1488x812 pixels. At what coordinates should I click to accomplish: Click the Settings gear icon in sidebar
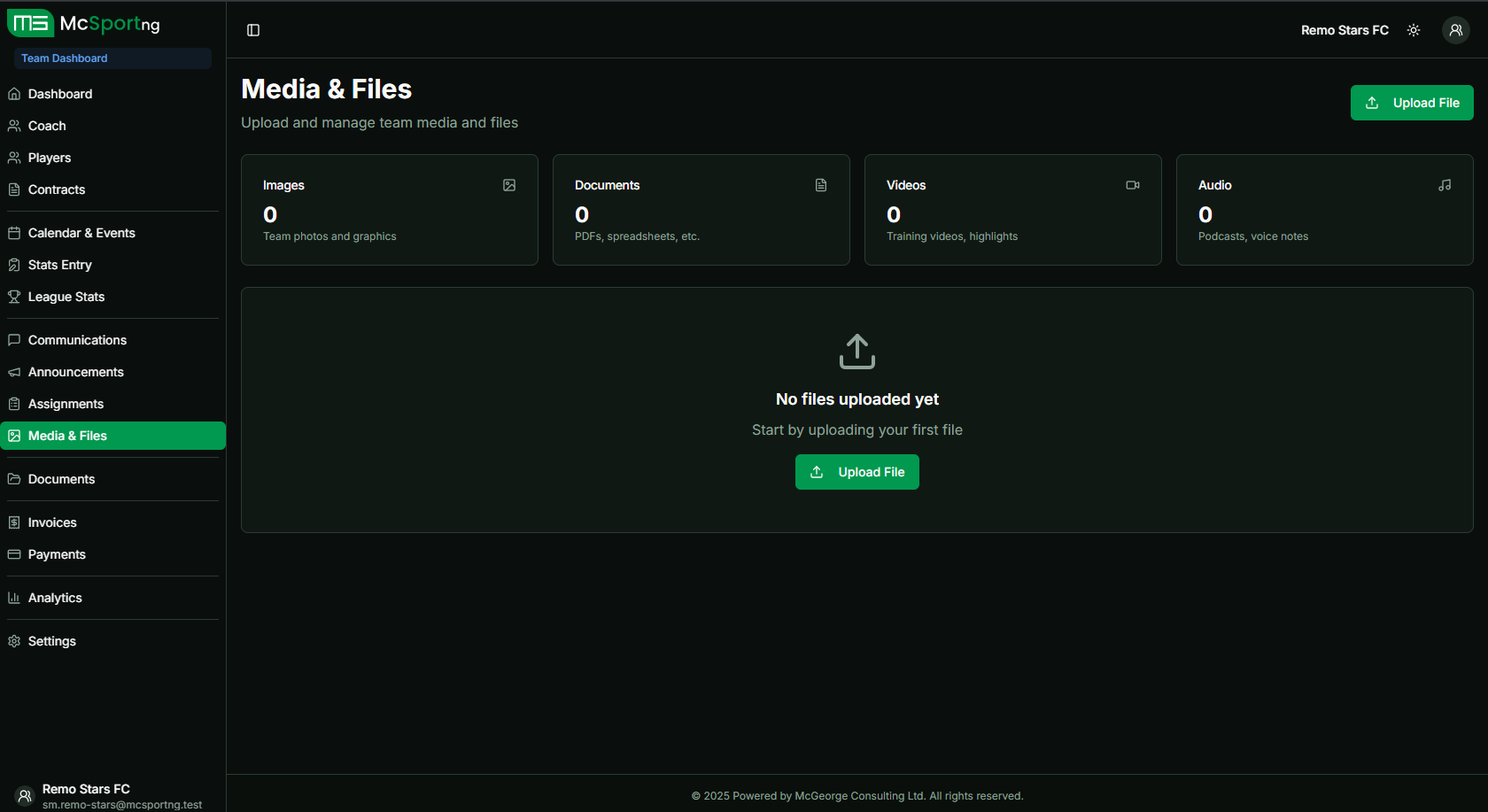(14, 641)
